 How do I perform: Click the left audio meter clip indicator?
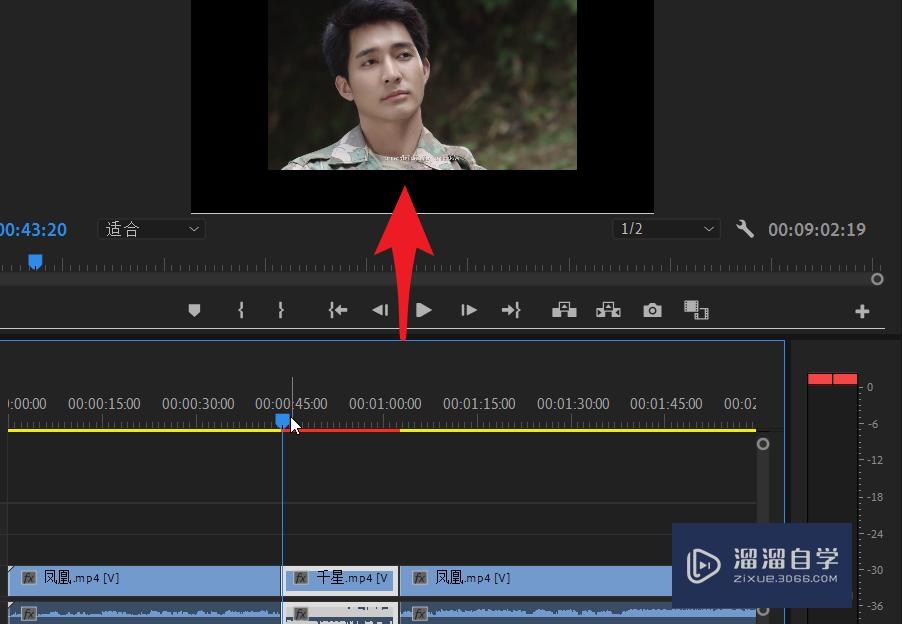click(x=820, y=378)
